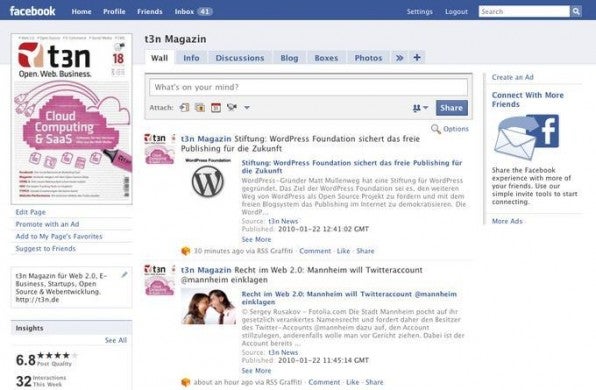The width and height of the screenshot is (596, 390).
Task: Like the WordPress Foundation post
Action: (x=343, y=251)
